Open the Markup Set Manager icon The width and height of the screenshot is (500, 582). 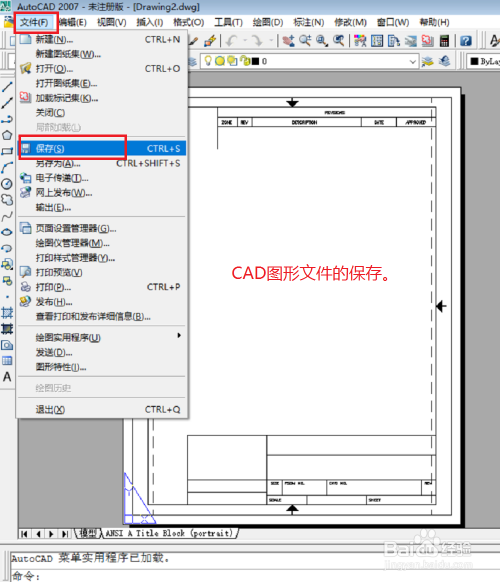click(x=427, y=40)
